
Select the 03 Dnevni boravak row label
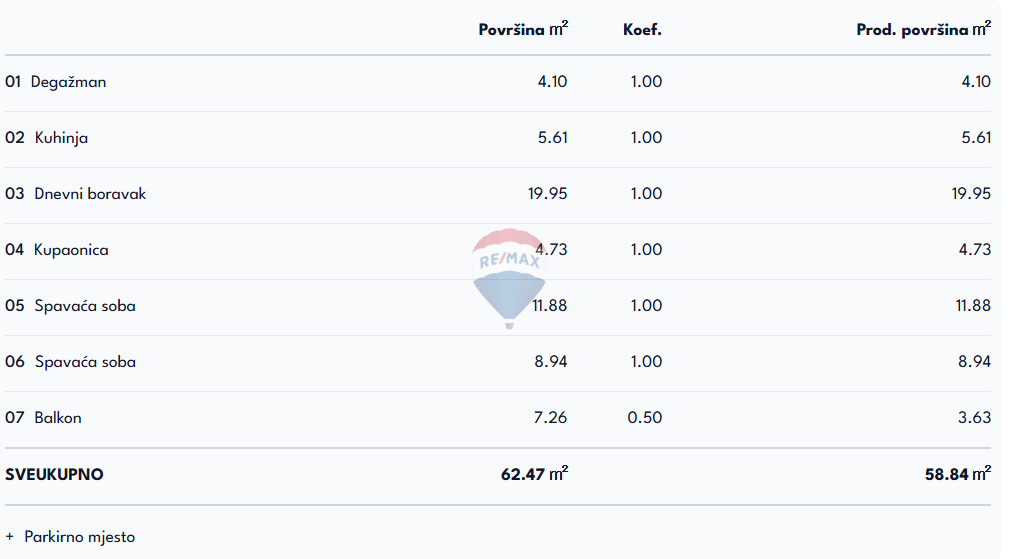click(76, 194)
